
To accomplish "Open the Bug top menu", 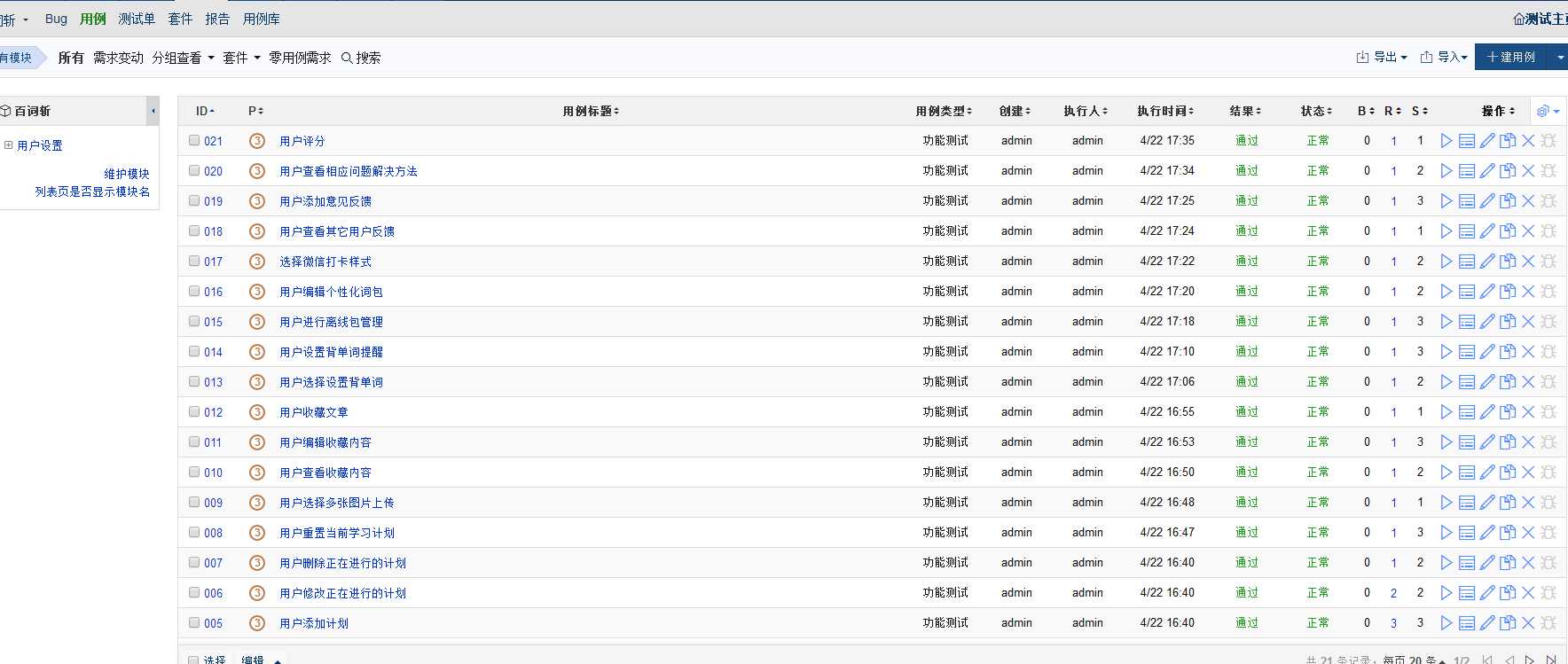I will point(56,19).
